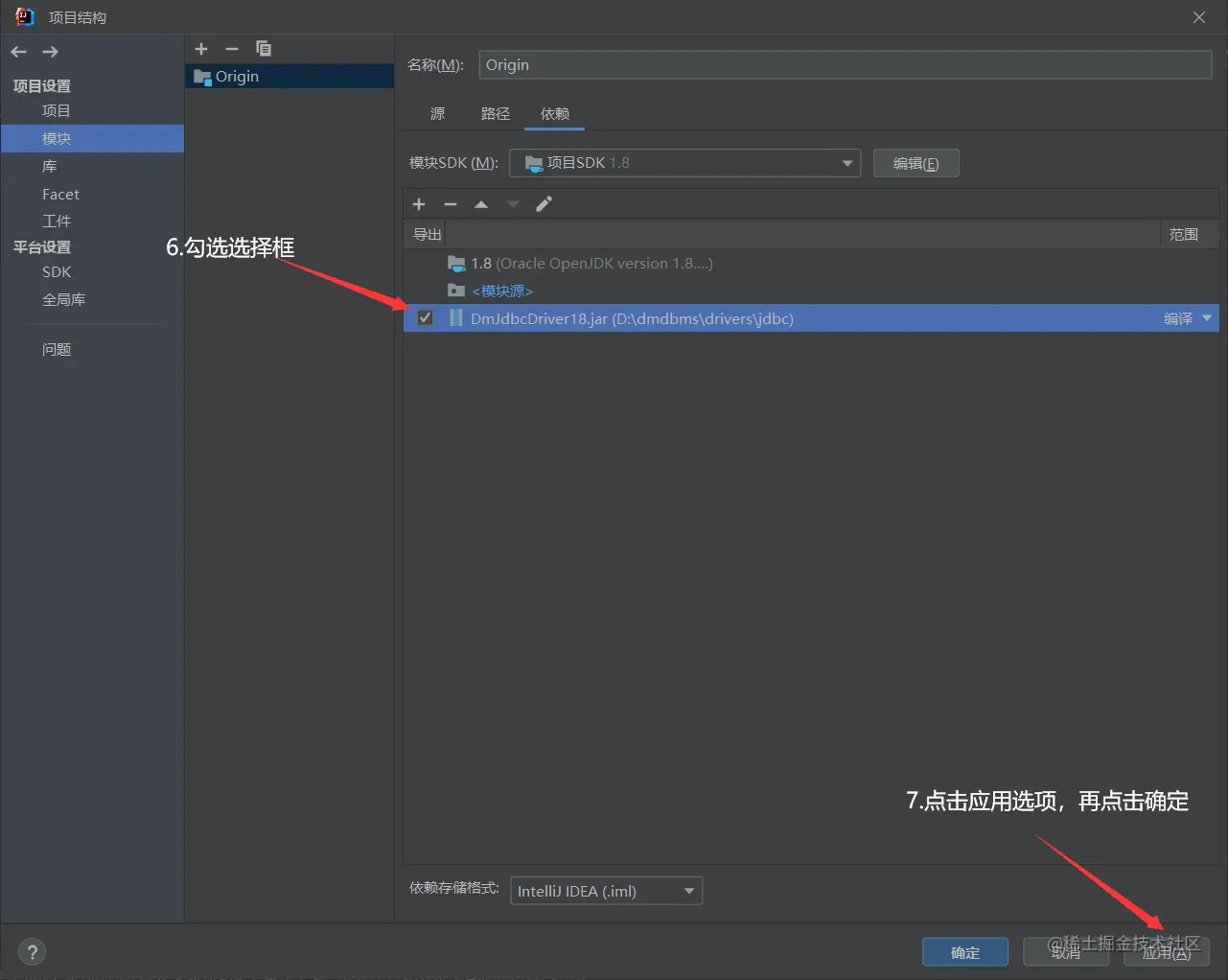Click the 名称 input field

click(x=846, y=65)
